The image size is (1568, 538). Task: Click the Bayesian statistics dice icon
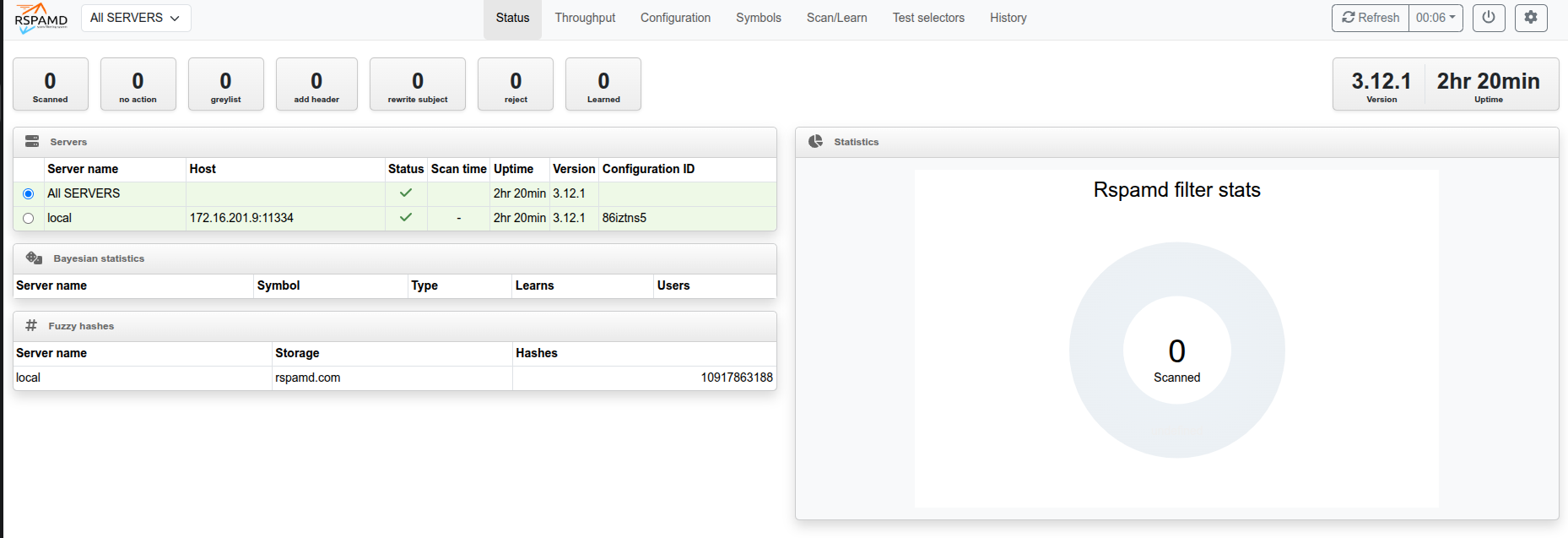[34, 258]
